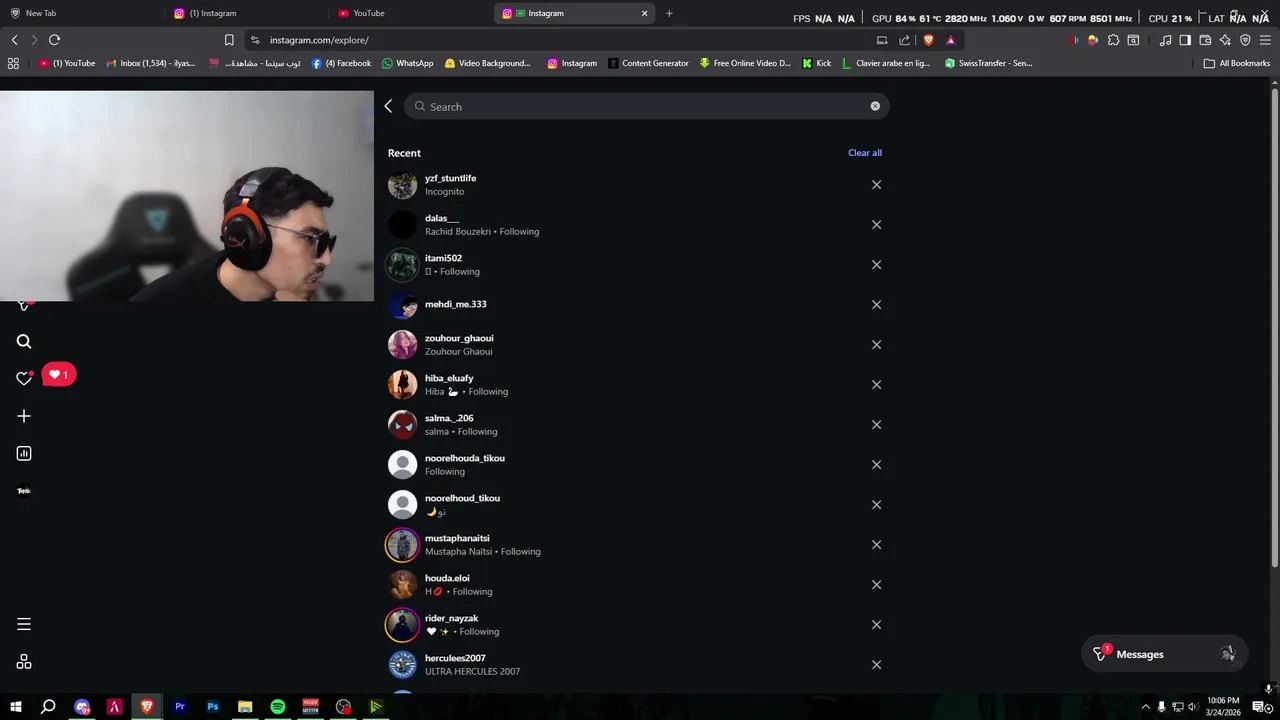
Task: Open the Leo AI sparkle icon
Action: pyautogui.click(x=1225, y=40)
